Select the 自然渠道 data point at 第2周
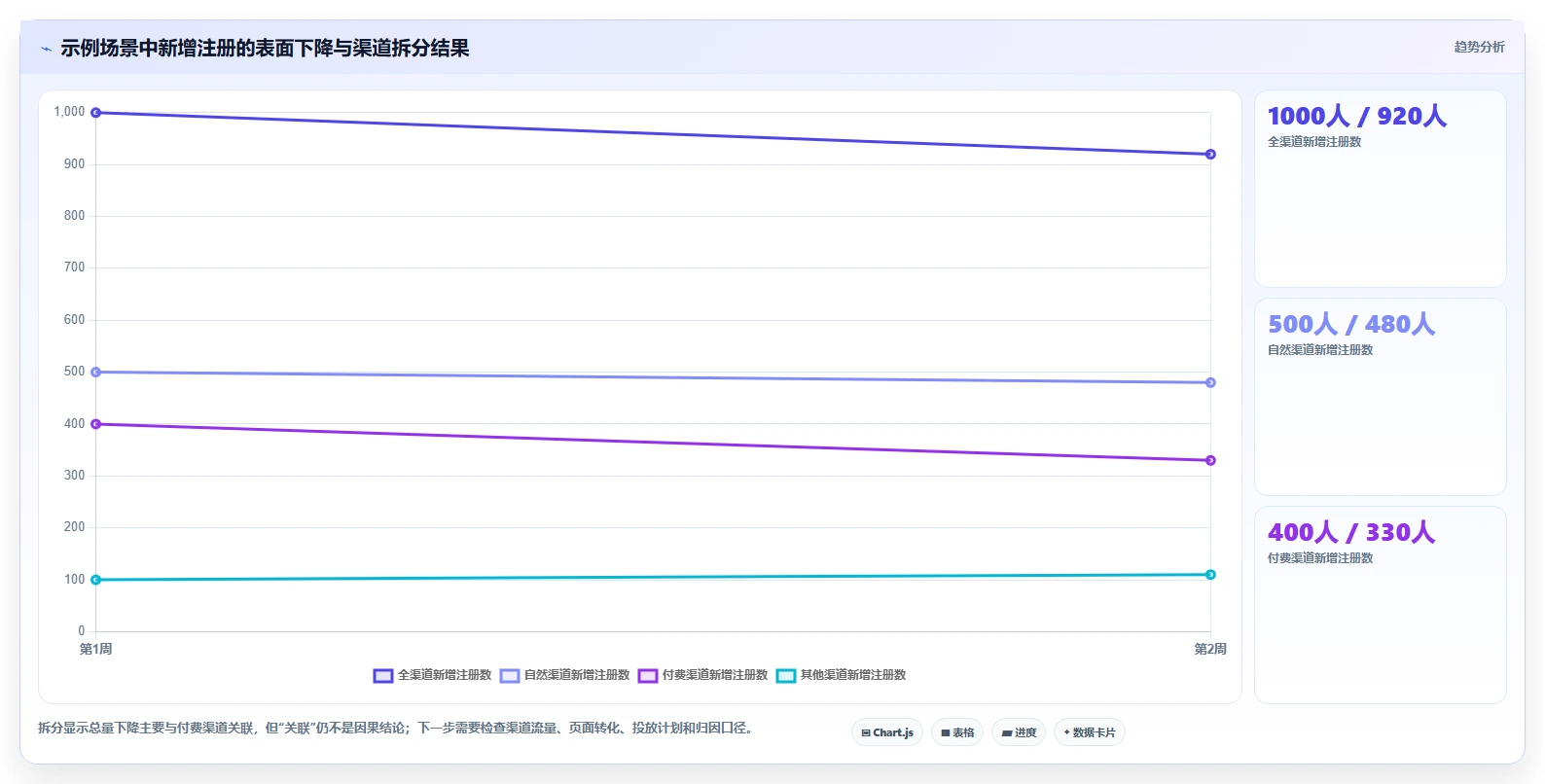The width and height of the screenshot is (1545, 784). 1210,382
